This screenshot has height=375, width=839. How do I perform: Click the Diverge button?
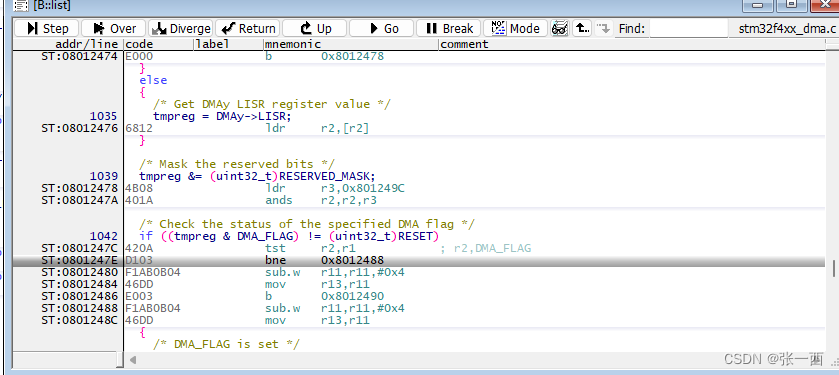tap(180, 28)
